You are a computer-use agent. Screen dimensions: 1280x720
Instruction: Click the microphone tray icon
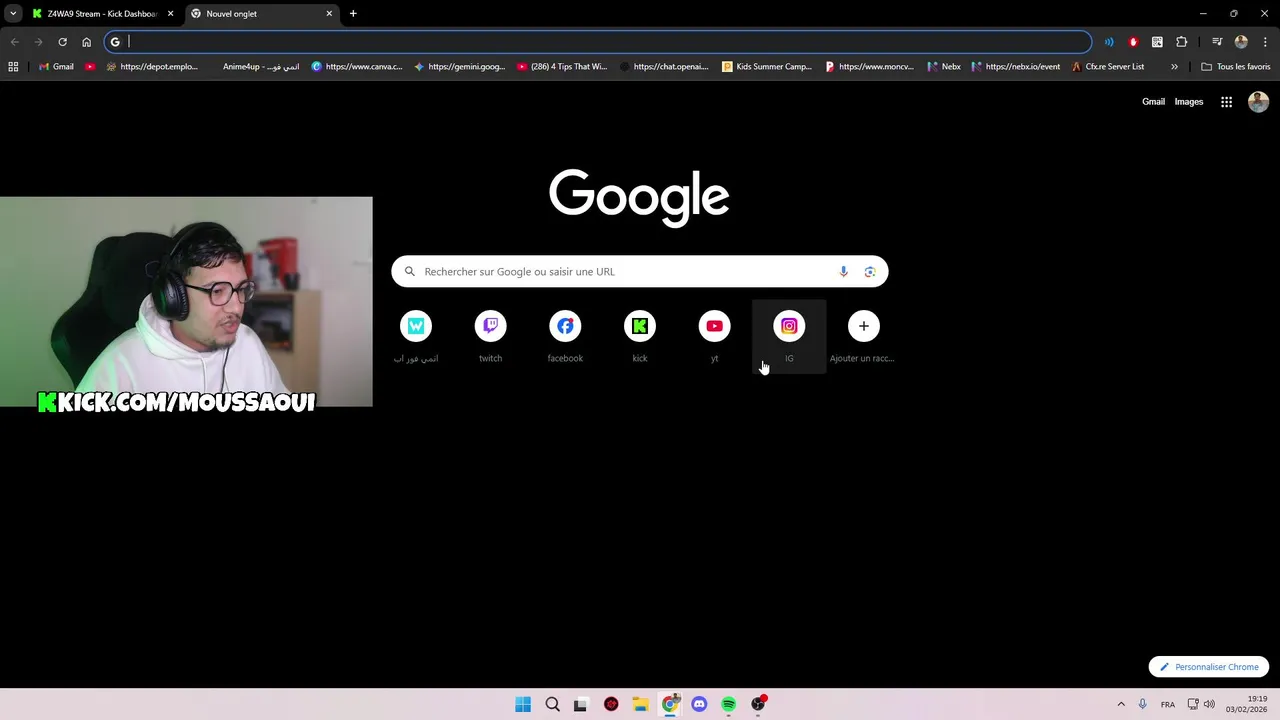pos(1142,704)
